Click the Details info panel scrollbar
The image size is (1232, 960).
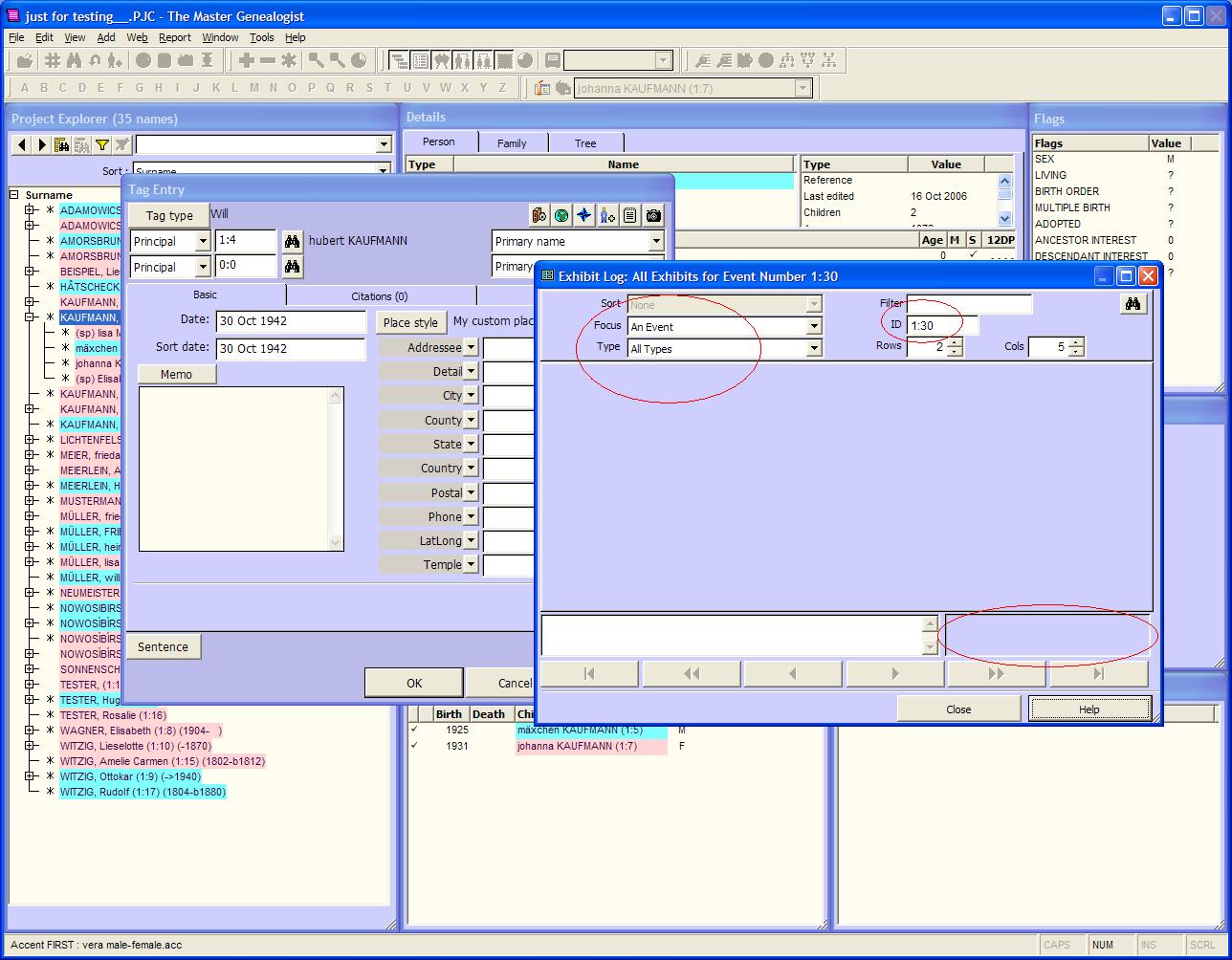[x=1005, y=199]
